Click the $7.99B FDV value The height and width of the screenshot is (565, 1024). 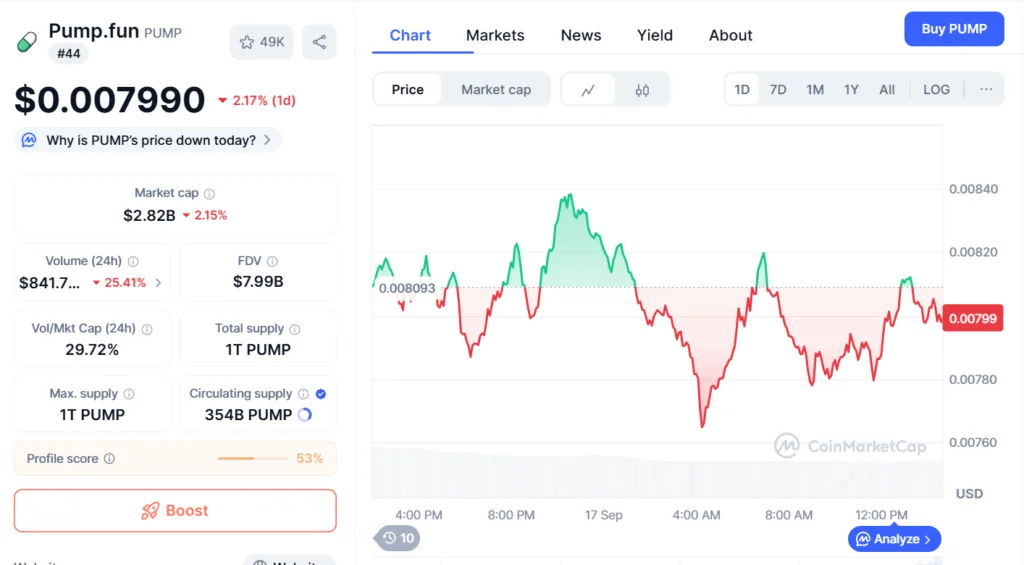[x=258, y=282]
